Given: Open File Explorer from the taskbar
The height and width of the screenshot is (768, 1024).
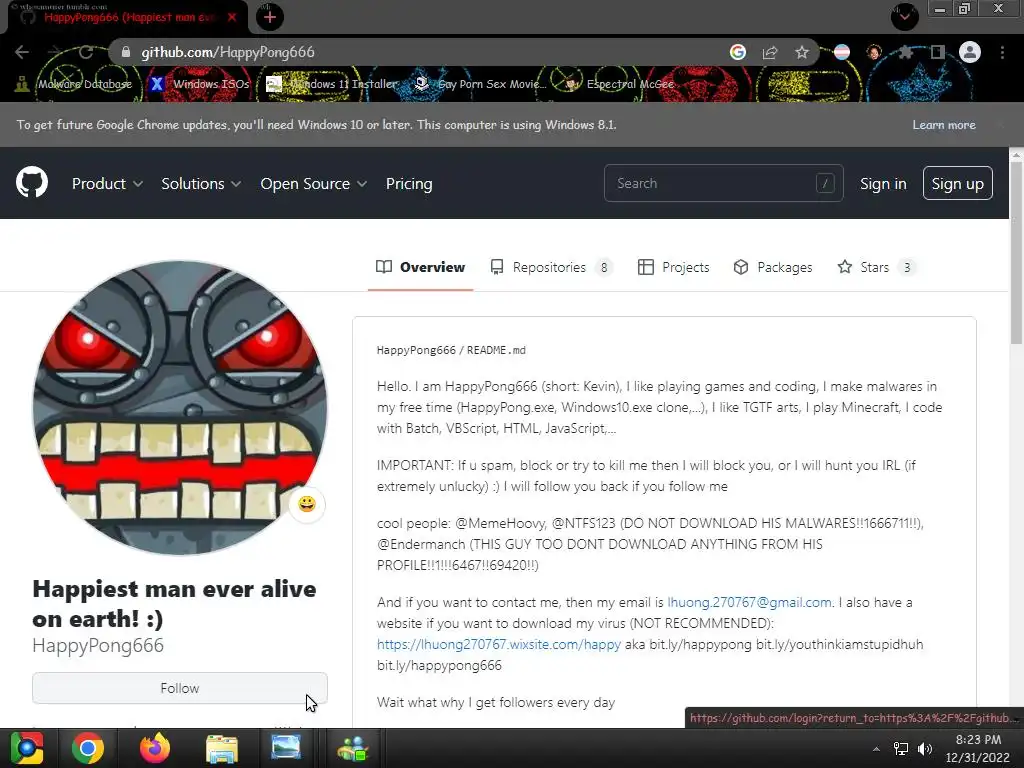Looking at the screenshot, I should tap(221, 748).
